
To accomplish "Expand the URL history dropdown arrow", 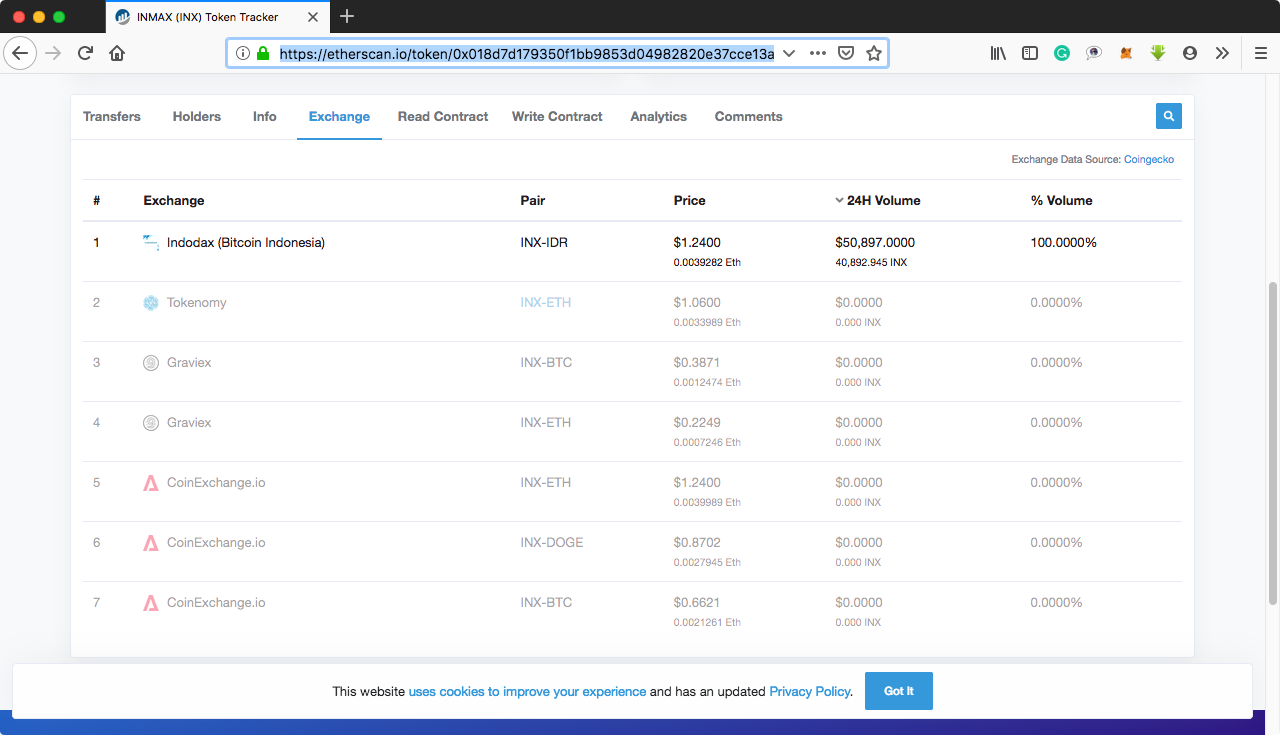I will tap(789, 53).
